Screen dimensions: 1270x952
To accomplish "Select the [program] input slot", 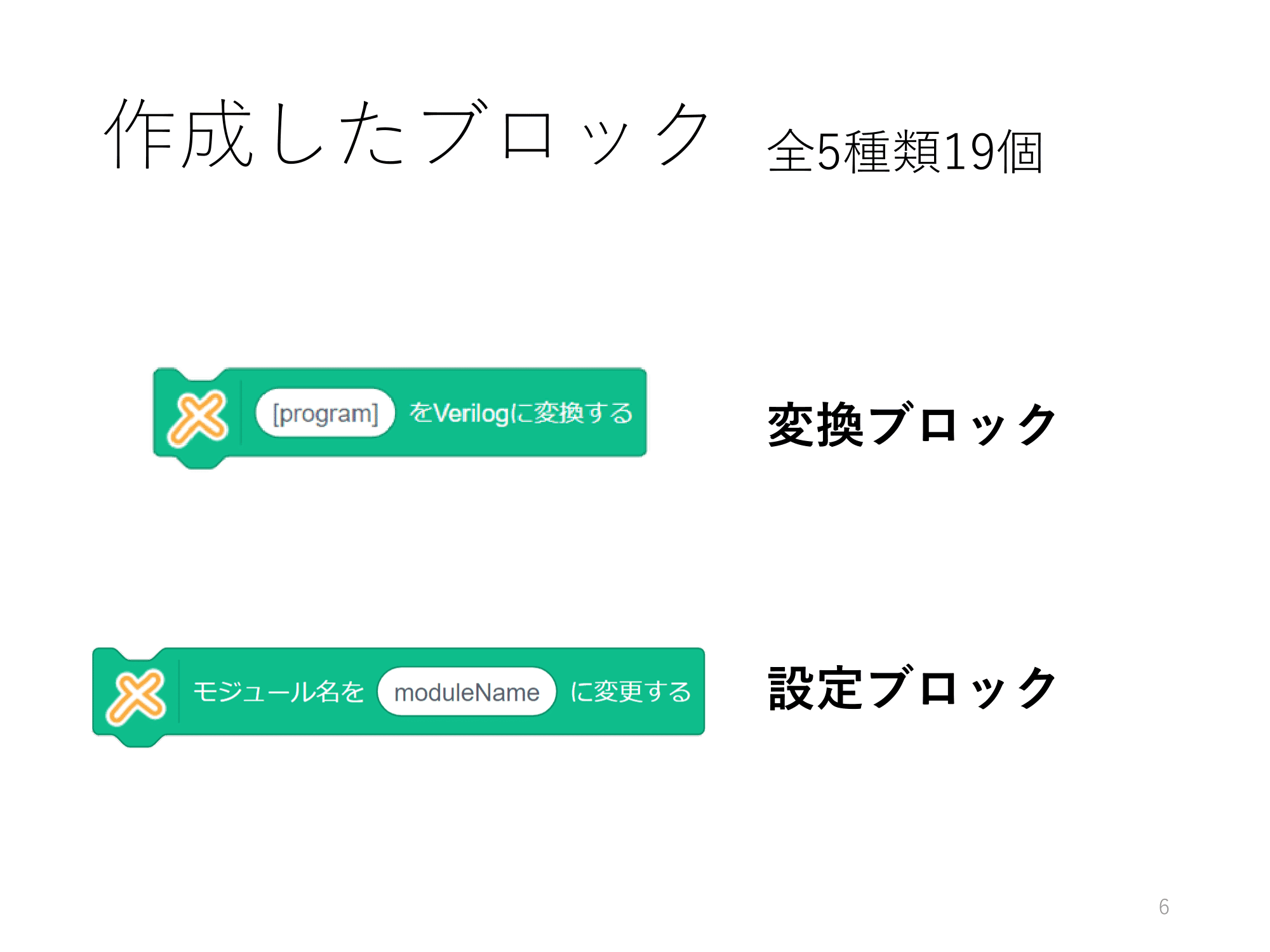I will tap(325, 413).
